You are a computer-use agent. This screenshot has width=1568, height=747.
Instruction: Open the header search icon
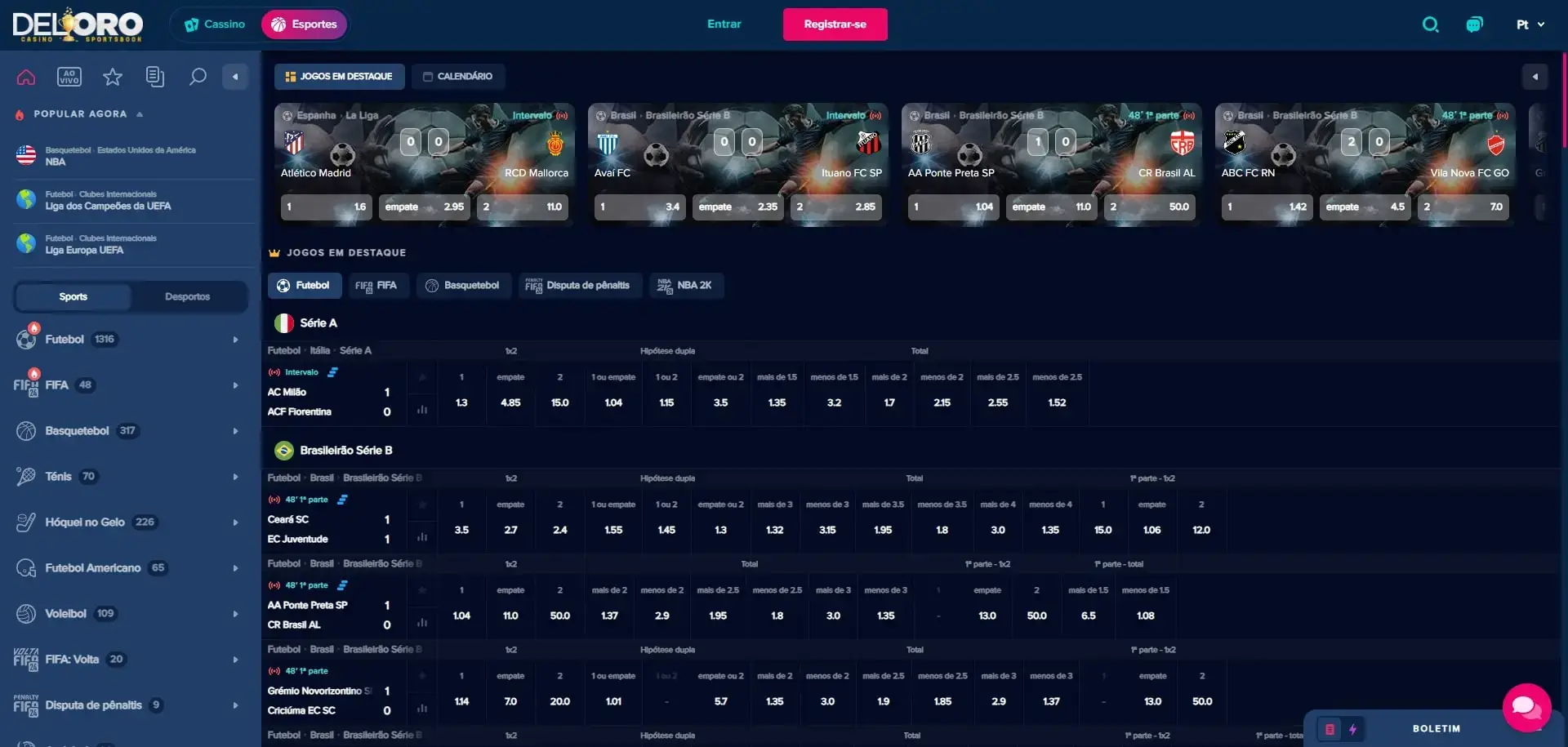click(1430, 24)
